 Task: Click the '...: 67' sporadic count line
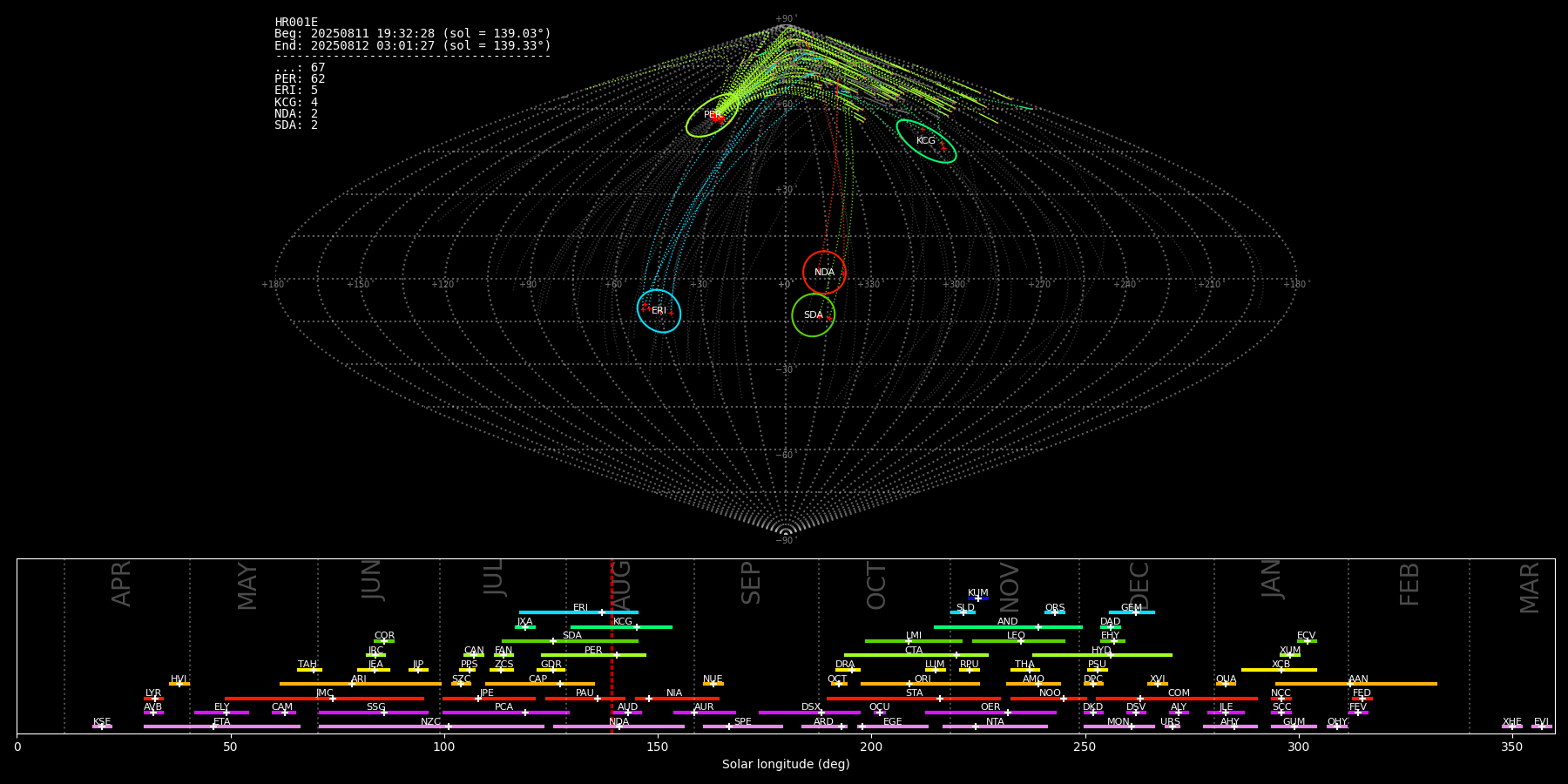point(300,68)
